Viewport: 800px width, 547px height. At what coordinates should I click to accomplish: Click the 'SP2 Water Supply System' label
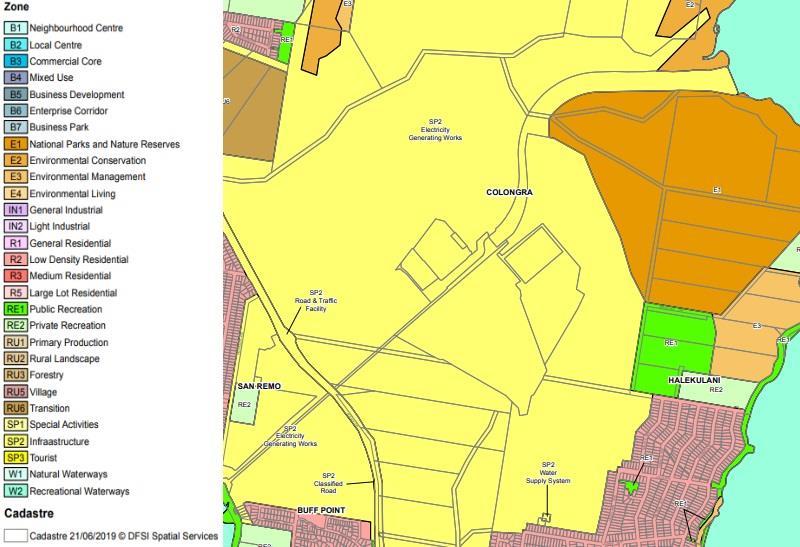(x=548, y=473)
